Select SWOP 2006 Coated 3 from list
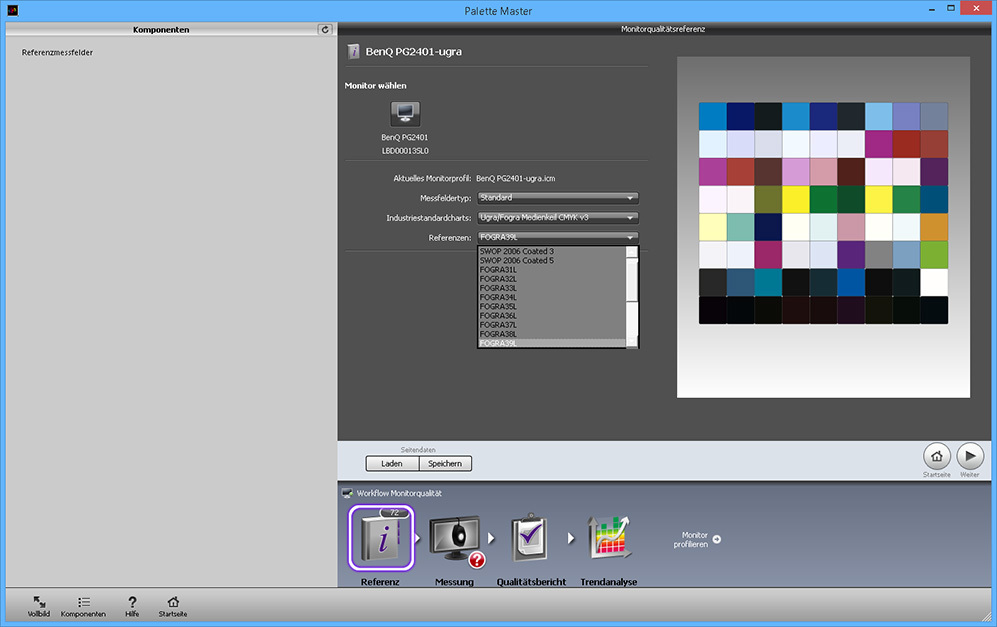The image size is (997, 627). pos(551,251)
